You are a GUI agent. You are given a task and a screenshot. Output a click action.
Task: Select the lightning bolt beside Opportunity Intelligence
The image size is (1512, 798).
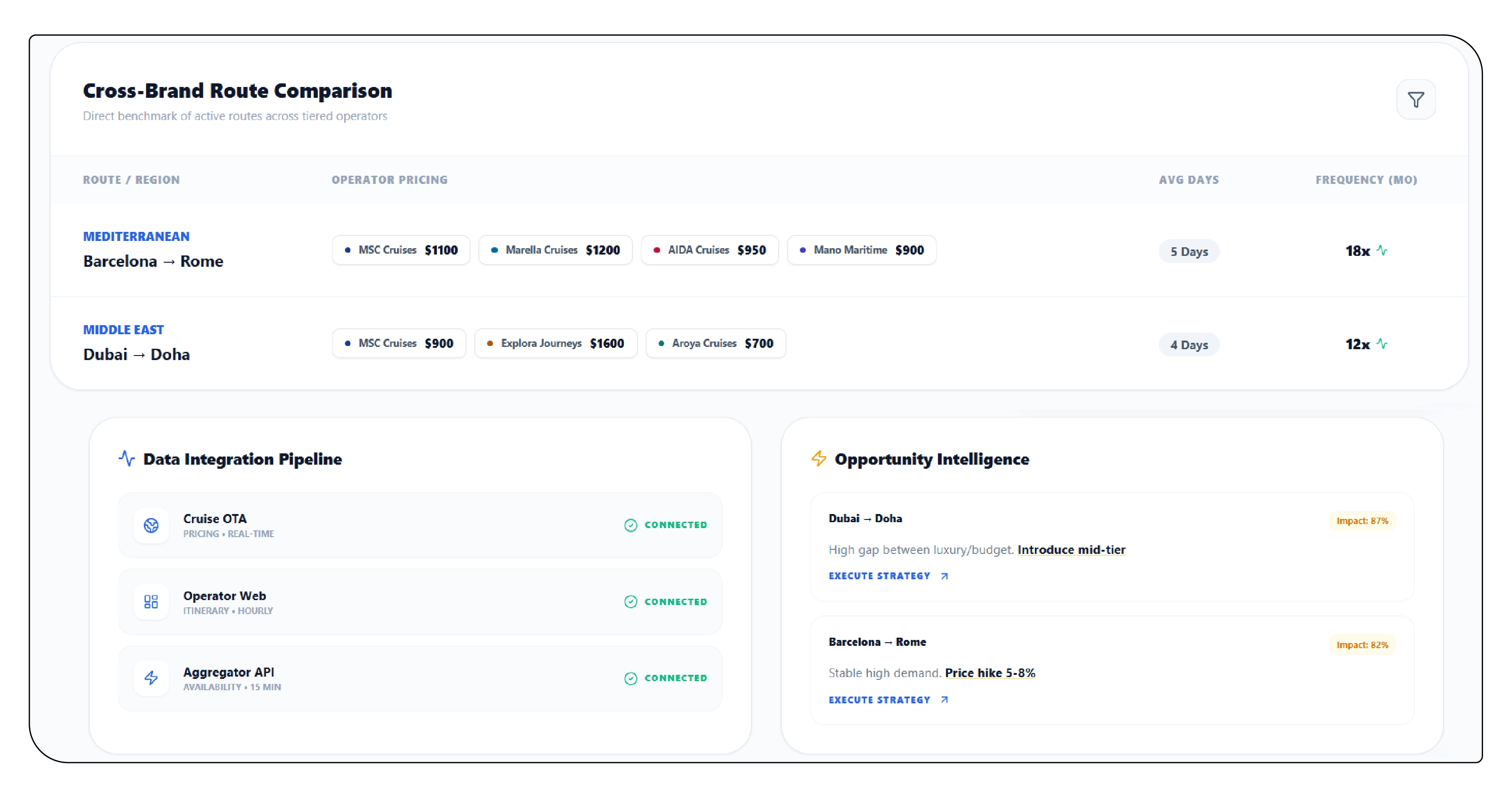pyautogui.click(x=818, y=459)
